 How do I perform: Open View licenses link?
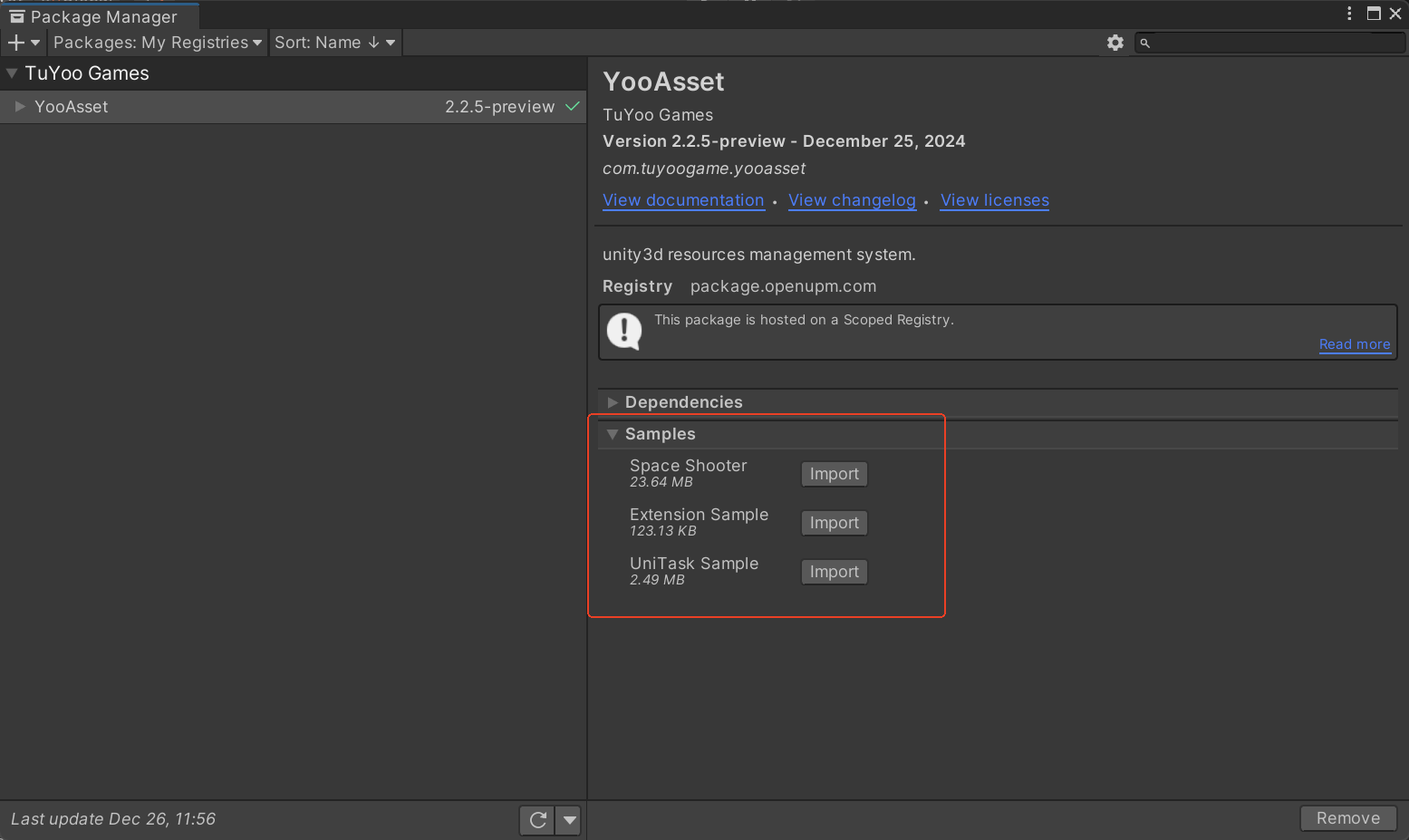click(x=995, y=200)
